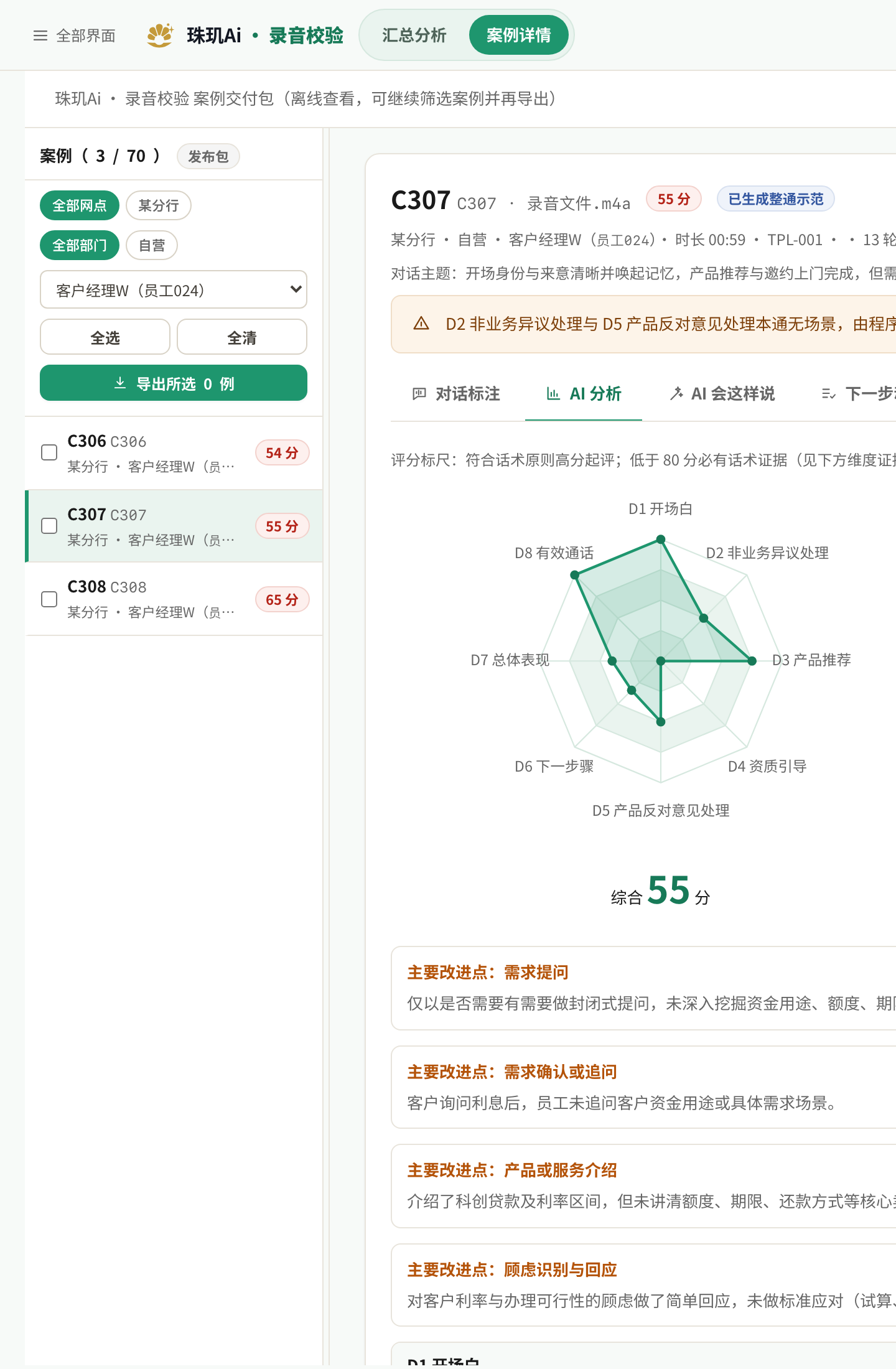This screenshot has width=896, height=1369.
Task: Open the AI 会这样说 tab
Action: (x=723, y=393)
